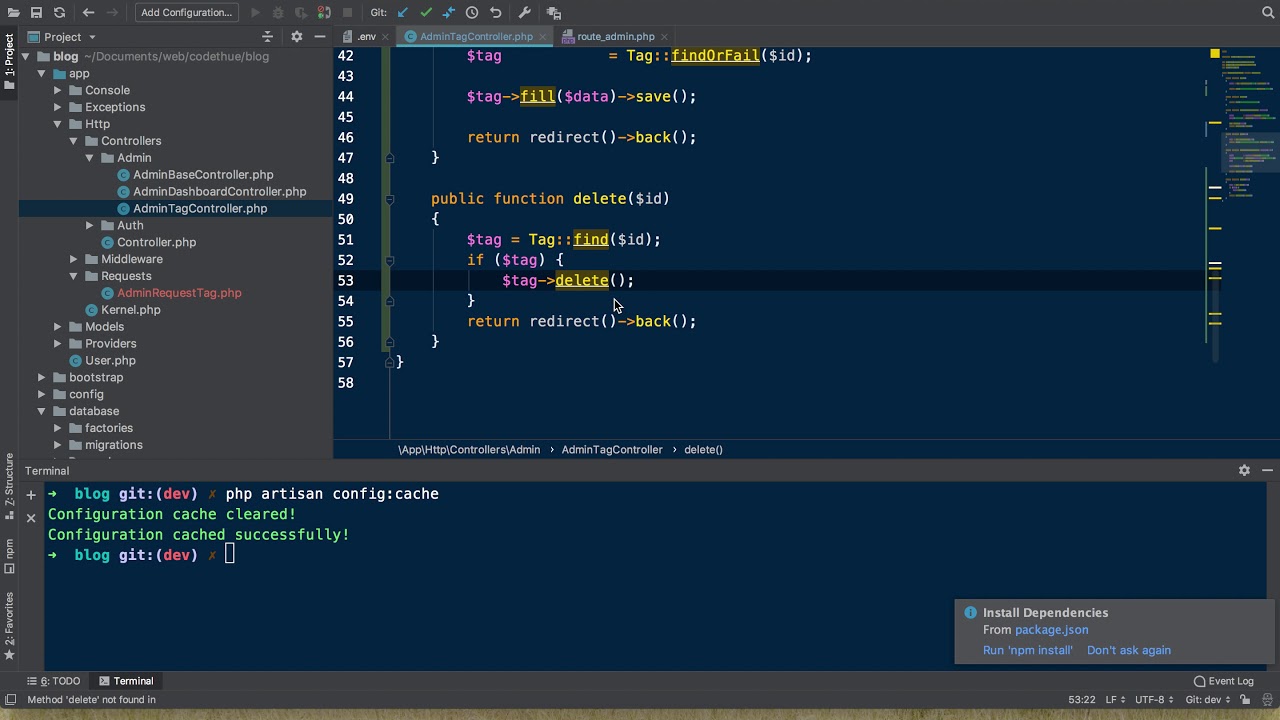Screen dimensions: 1280x720
Task: Click the PHP debug listening phone icon
Action: pyautogui.click(x=324, y=13)
